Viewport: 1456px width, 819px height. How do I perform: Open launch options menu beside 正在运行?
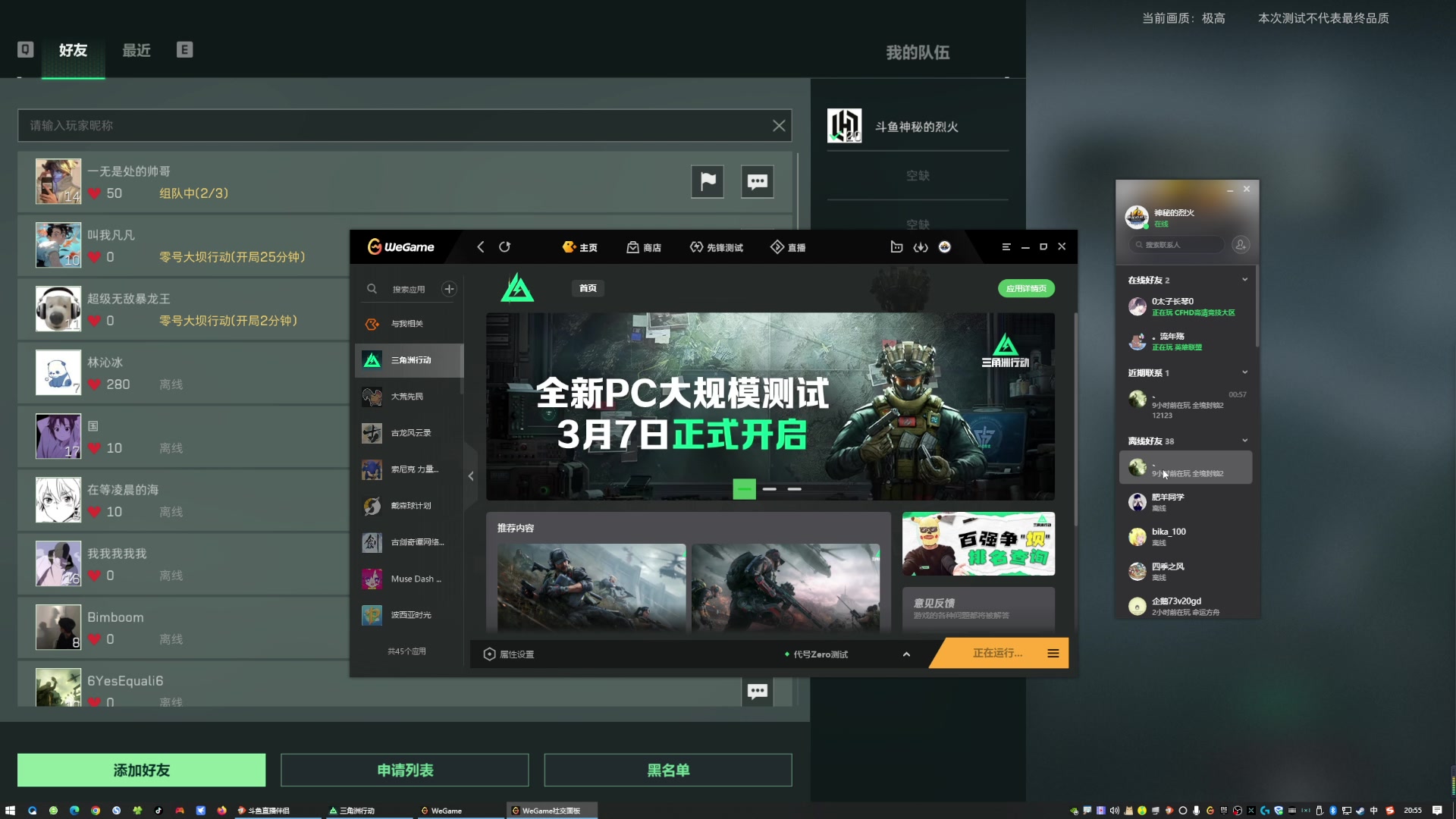[1053, 653]
